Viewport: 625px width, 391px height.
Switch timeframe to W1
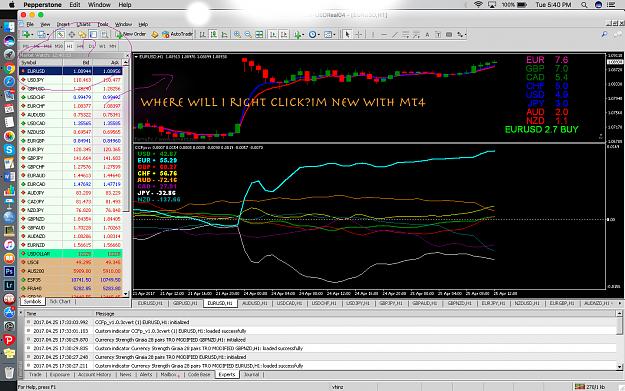click(102, 46)
